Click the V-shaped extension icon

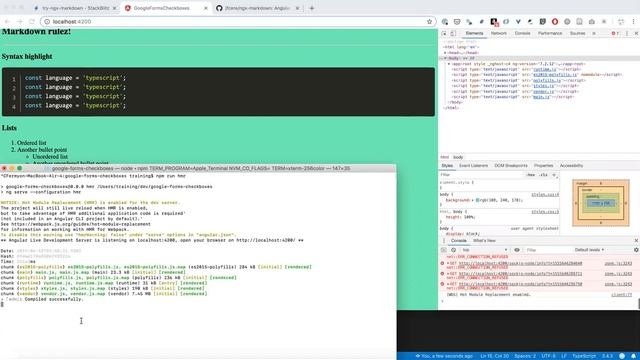pyautogui.click(x=518, y=22)
